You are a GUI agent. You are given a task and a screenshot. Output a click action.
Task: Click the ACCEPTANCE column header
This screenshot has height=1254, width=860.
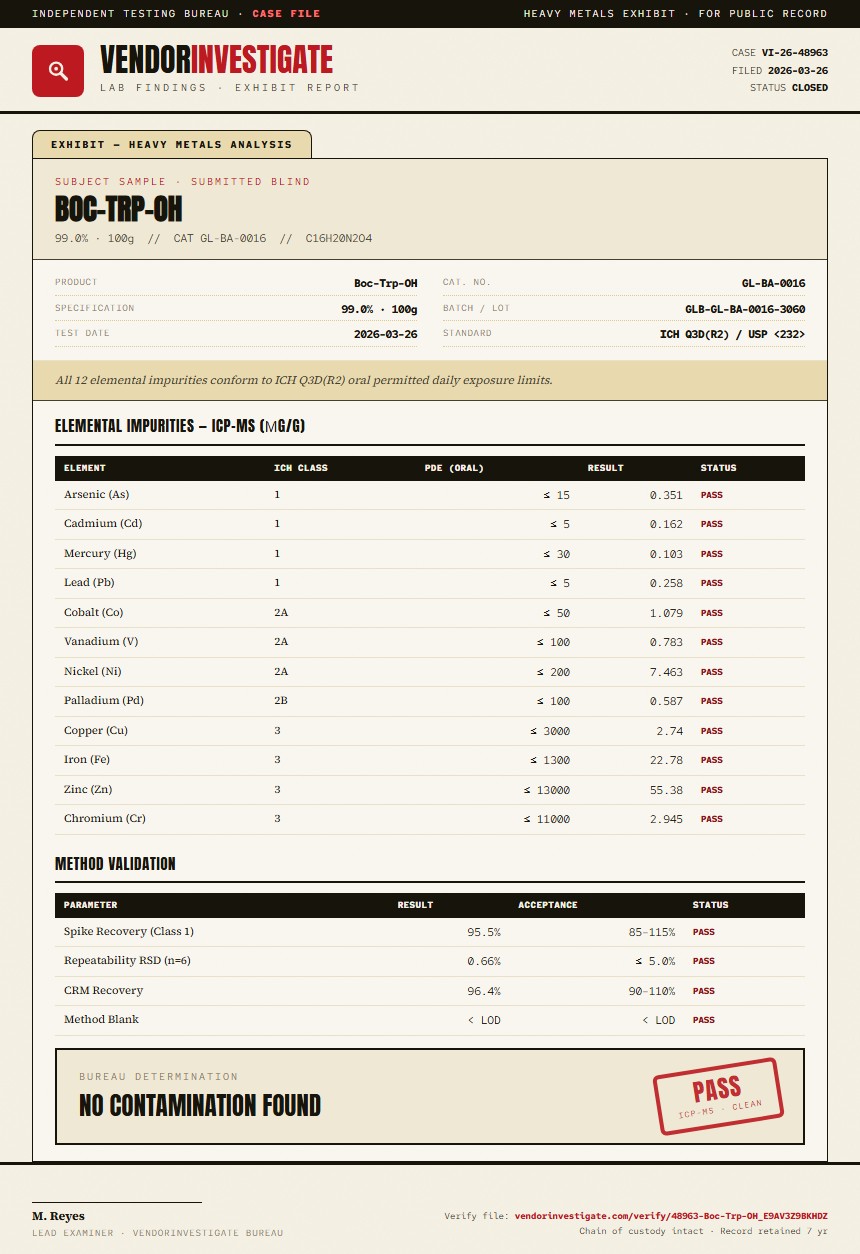(548, 905)
